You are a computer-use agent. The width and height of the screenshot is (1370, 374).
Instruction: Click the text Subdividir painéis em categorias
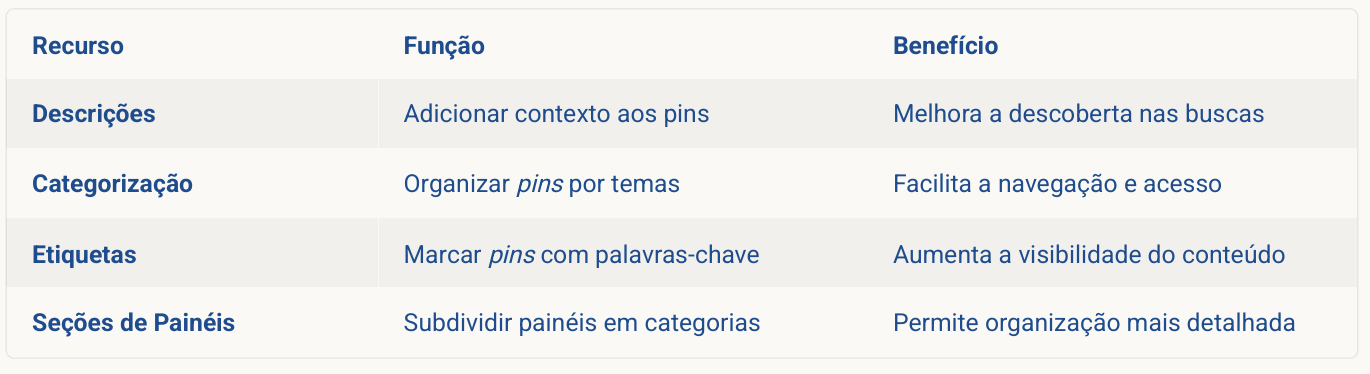(x=582, y=323)
